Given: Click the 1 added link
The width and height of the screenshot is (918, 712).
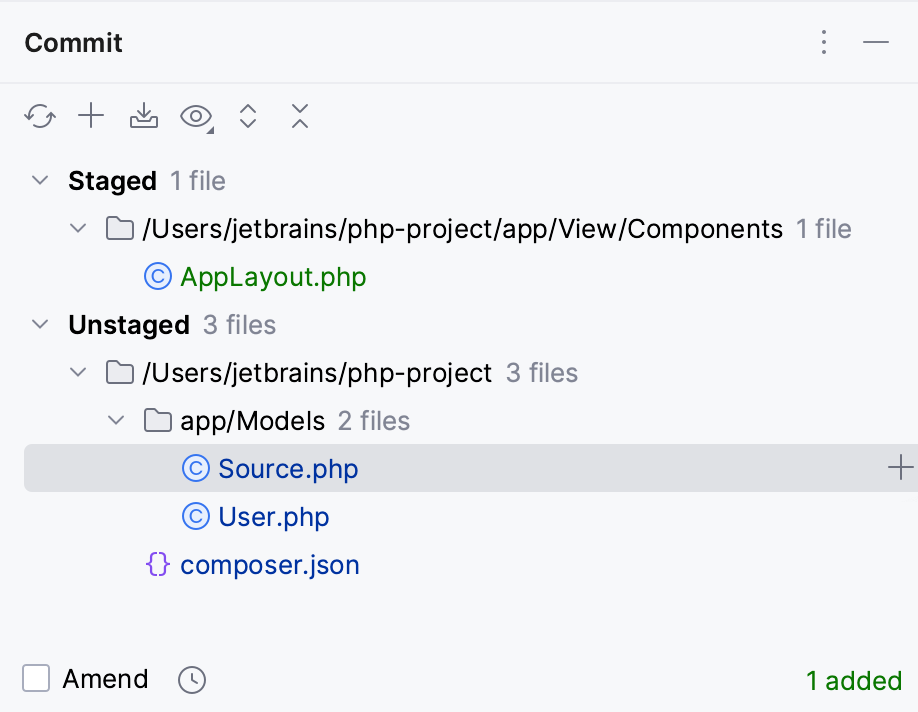Looking at the screenshot, I should pos(852,680).
